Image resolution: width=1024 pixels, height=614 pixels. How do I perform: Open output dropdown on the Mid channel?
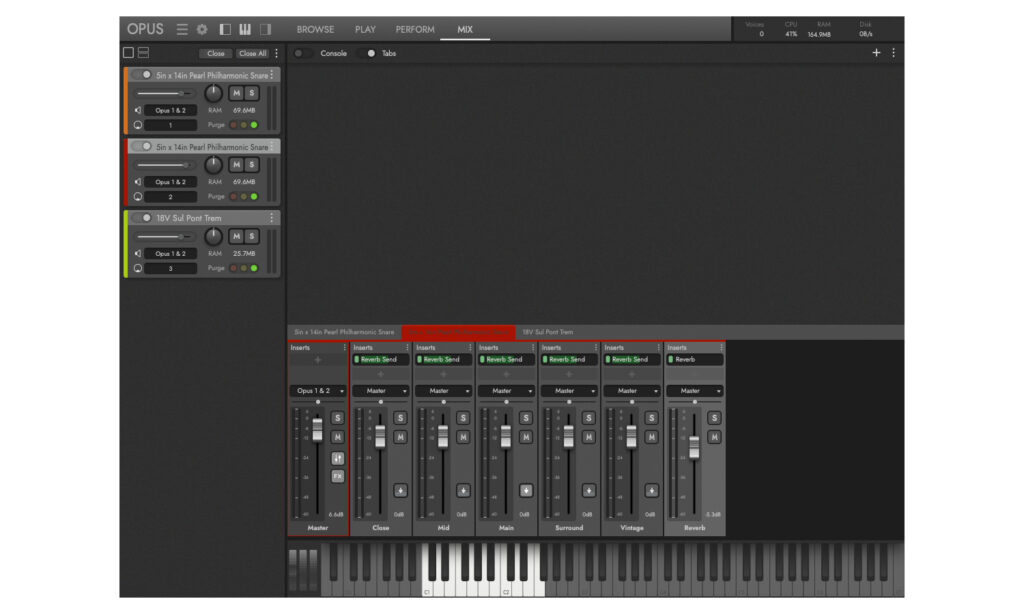pyautogui.click(x=443, y=391)
